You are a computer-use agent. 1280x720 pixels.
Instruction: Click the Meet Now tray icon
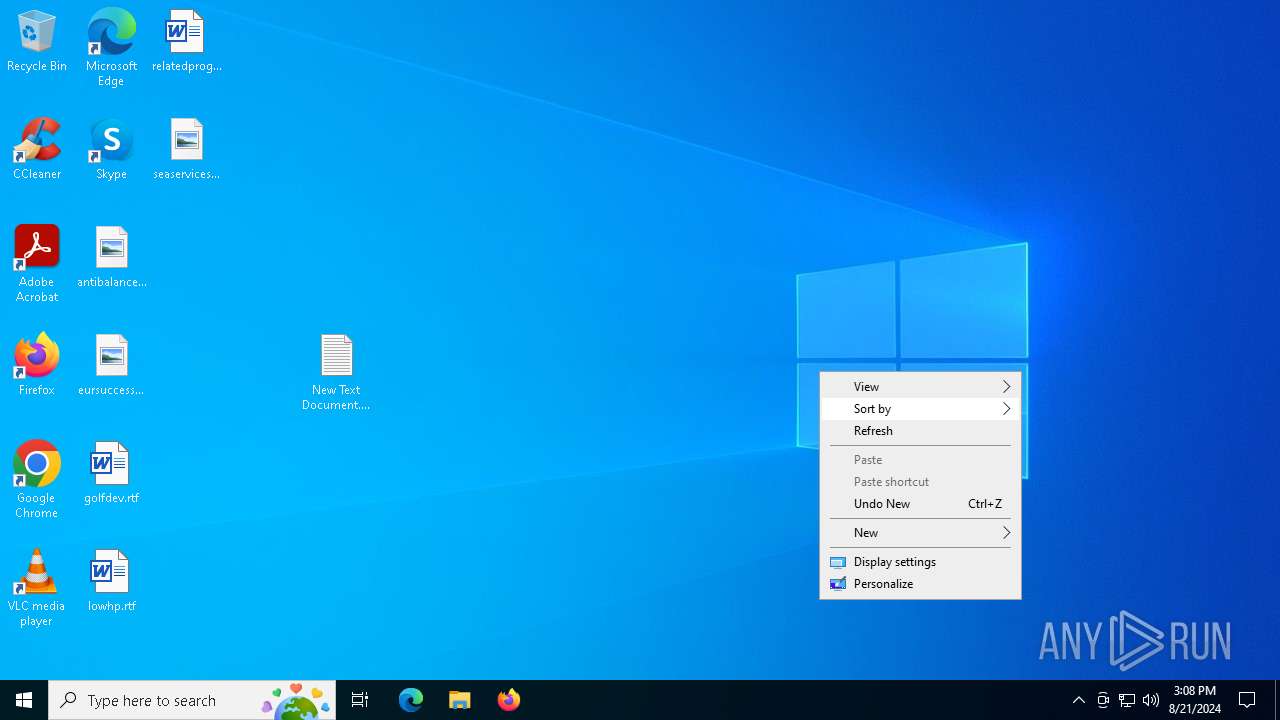coord(1103,700)
